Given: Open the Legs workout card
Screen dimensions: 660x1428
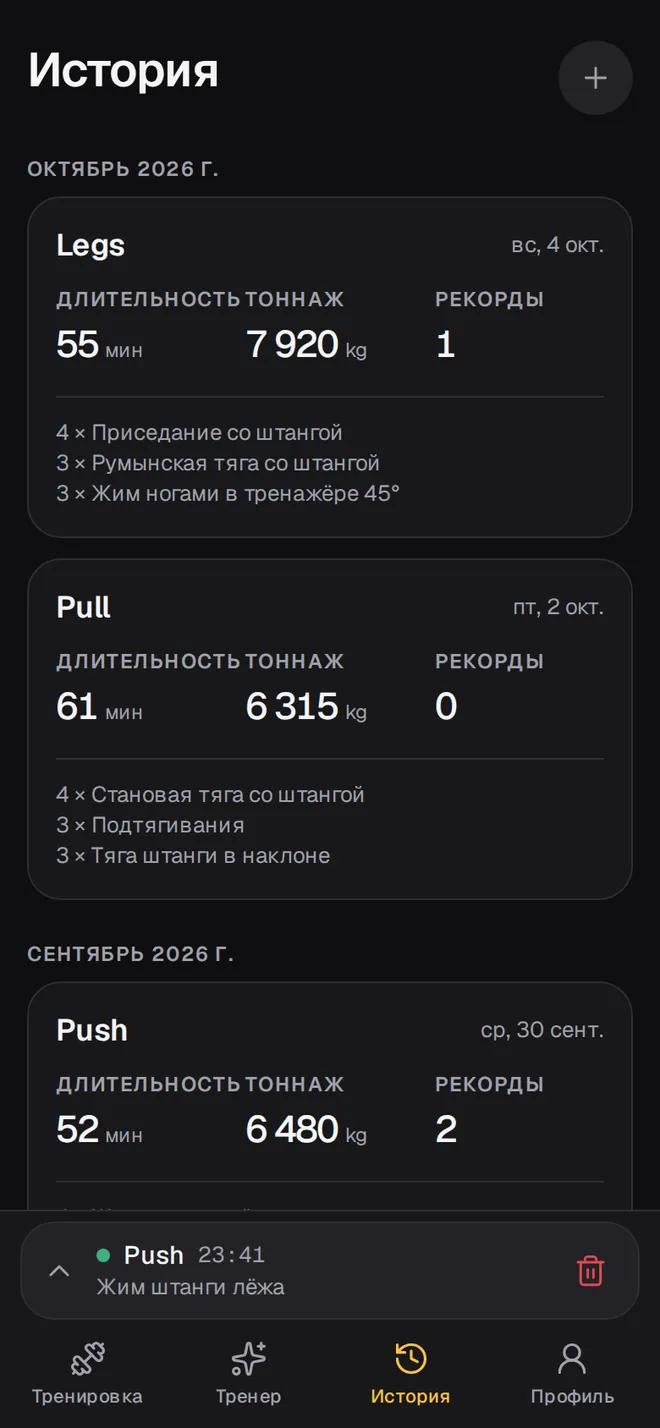Looking at the screenshot, I should tap(330, 367).
